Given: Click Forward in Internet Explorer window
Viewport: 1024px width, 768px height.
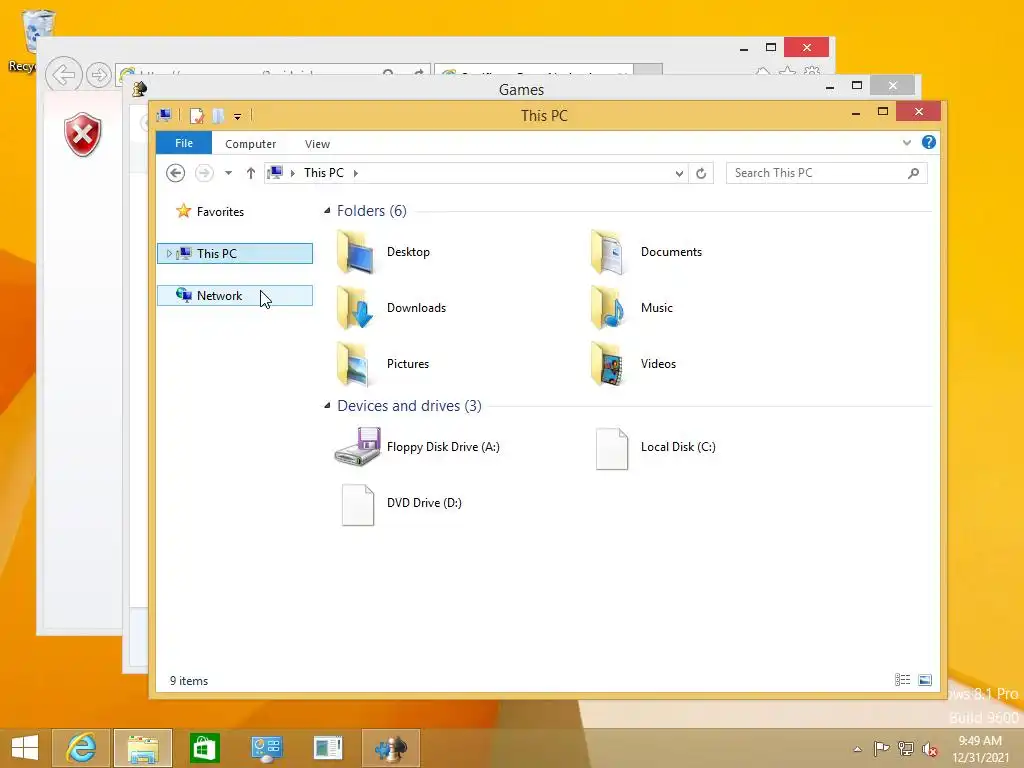Looking at the screenshot, I should (99, 75).
